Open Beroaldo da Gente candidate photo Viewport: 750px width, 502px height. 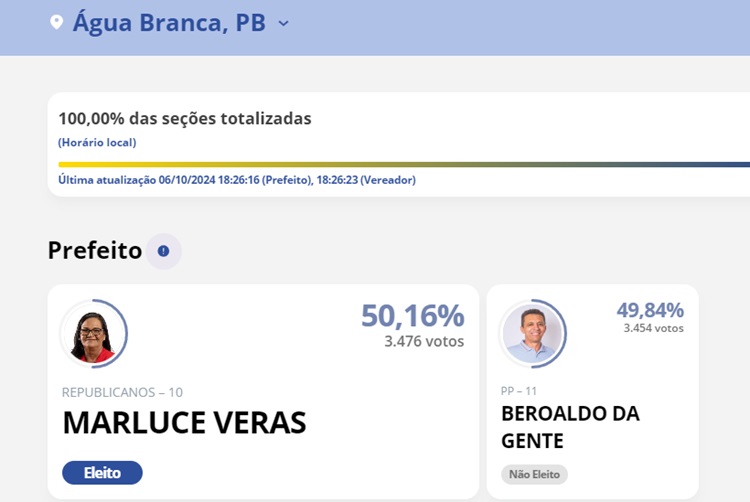[532, 334]
